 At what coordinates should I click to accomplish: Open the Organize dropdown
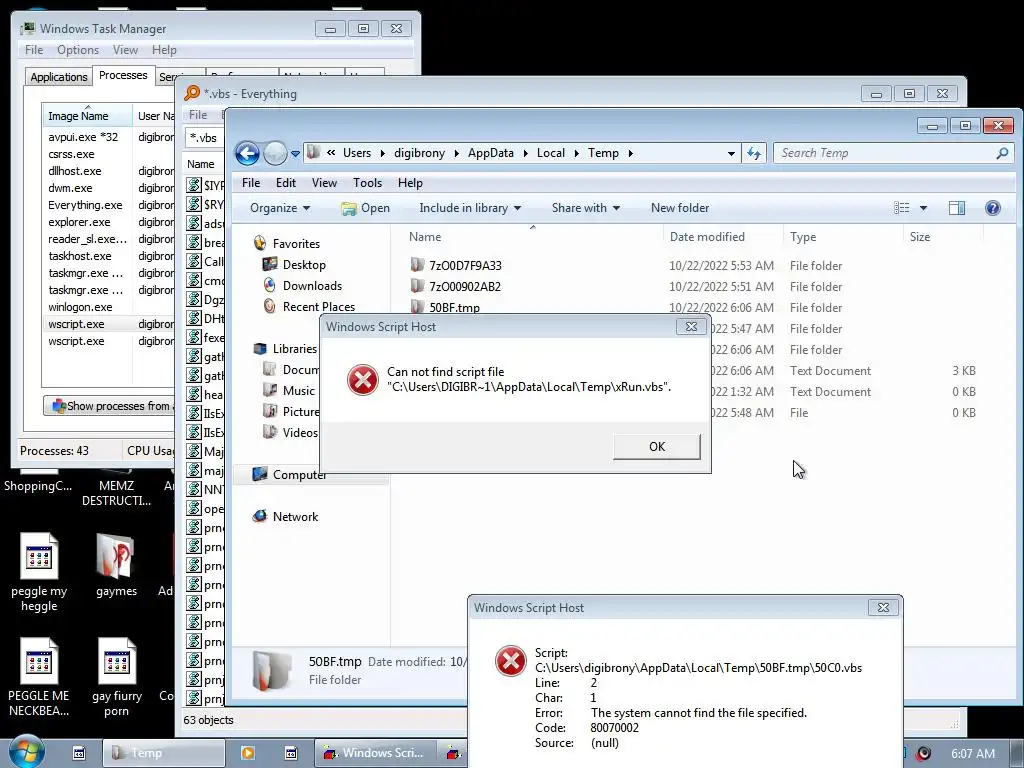[x=280, y=208]
